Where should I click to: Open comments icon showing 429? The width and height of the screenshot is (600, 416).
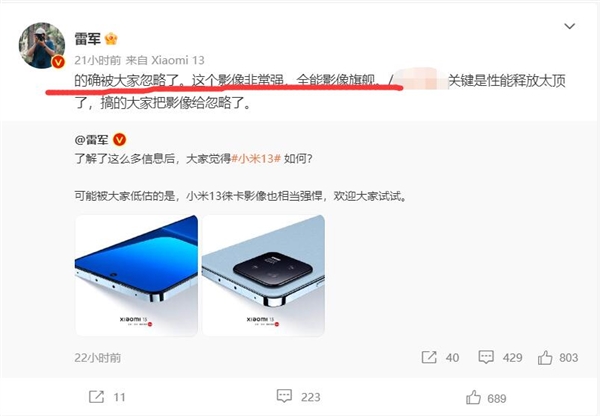tap(486, 357)
